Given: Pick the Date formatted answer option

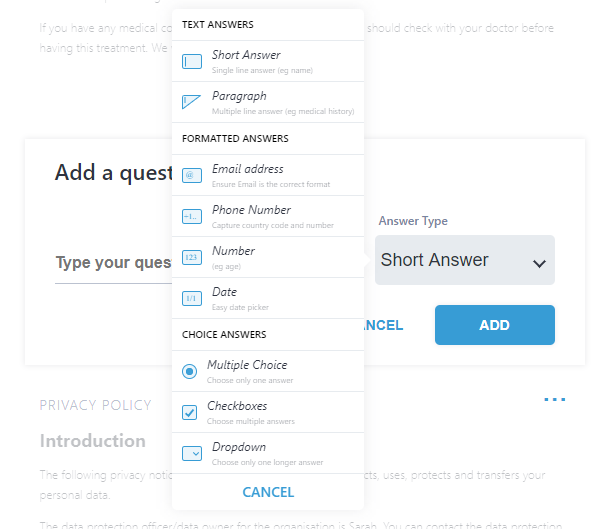Looking at the screenshot, I should click(x=268, y=298).
